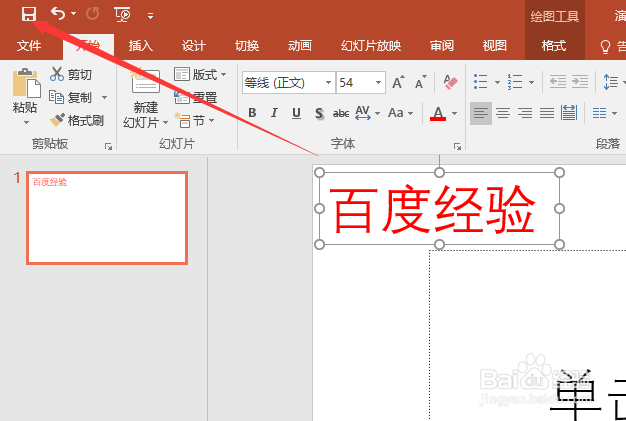The height and width of the screenshot is (421, 626).
Task: Toggle center paragraph alignment
Action: pyautogui.click(x=503, y=113)
